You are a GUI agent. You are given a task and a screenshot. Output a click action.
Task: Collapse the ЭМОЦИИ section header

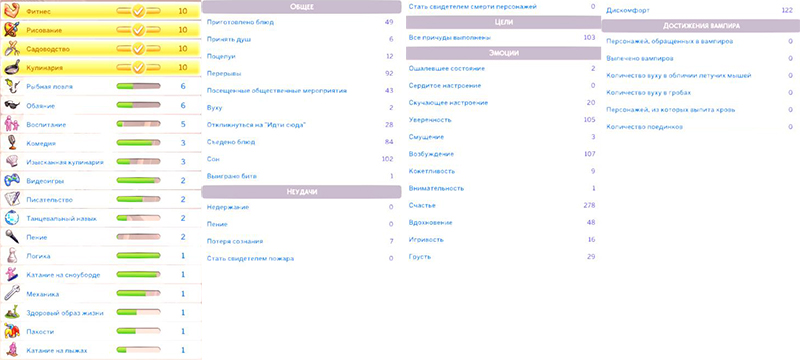point(504,53)
